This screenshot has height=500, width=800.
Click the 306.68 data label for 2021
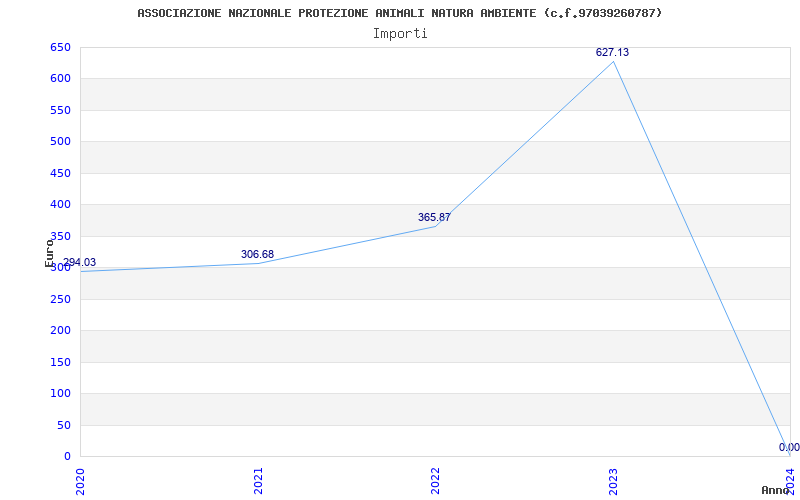pos(257,254)
